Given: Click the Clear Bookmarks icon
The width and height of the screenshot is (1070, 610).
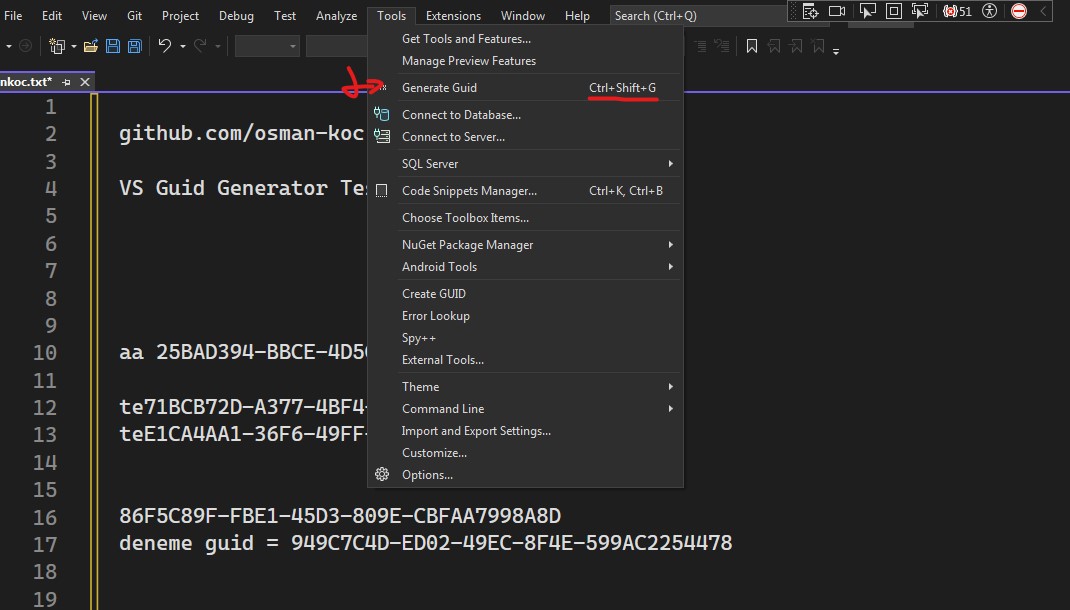Looking at the screenshot, I should pyautogui.click(x=818, y=46).
